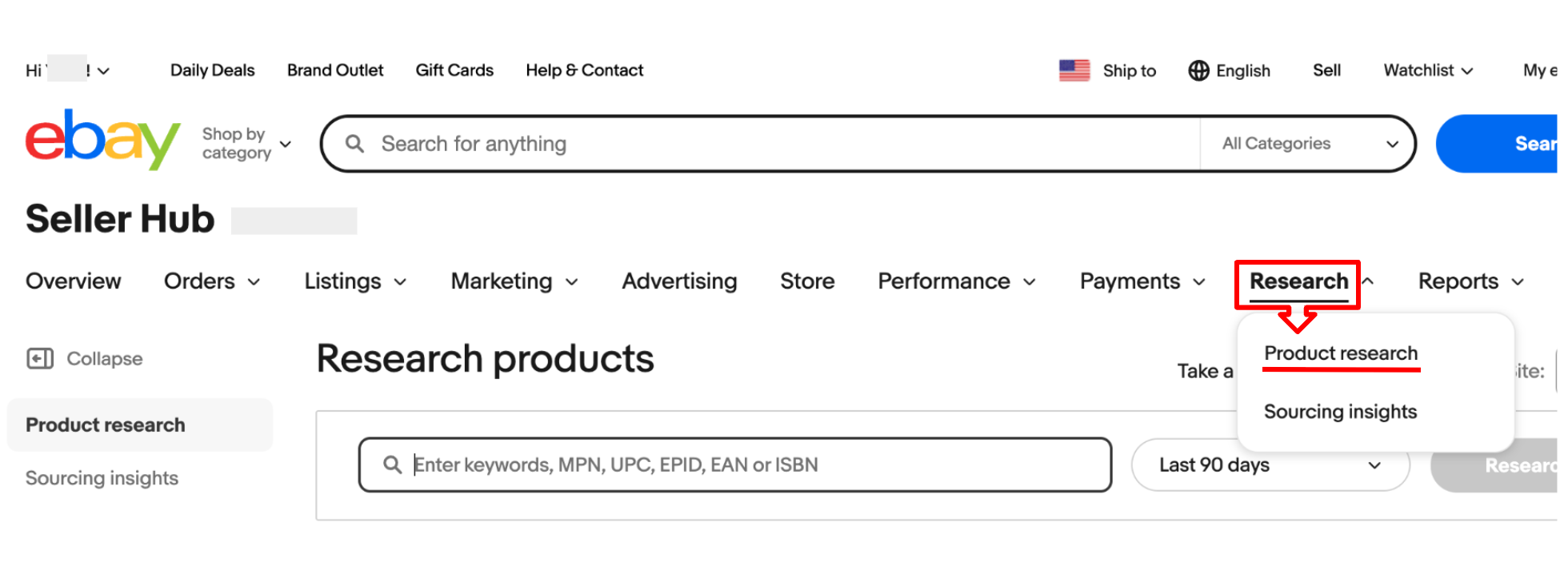Screen dimensions: 1568x582
Task: Switch to the Advertising tab
Action: click(x=679, y=281)
